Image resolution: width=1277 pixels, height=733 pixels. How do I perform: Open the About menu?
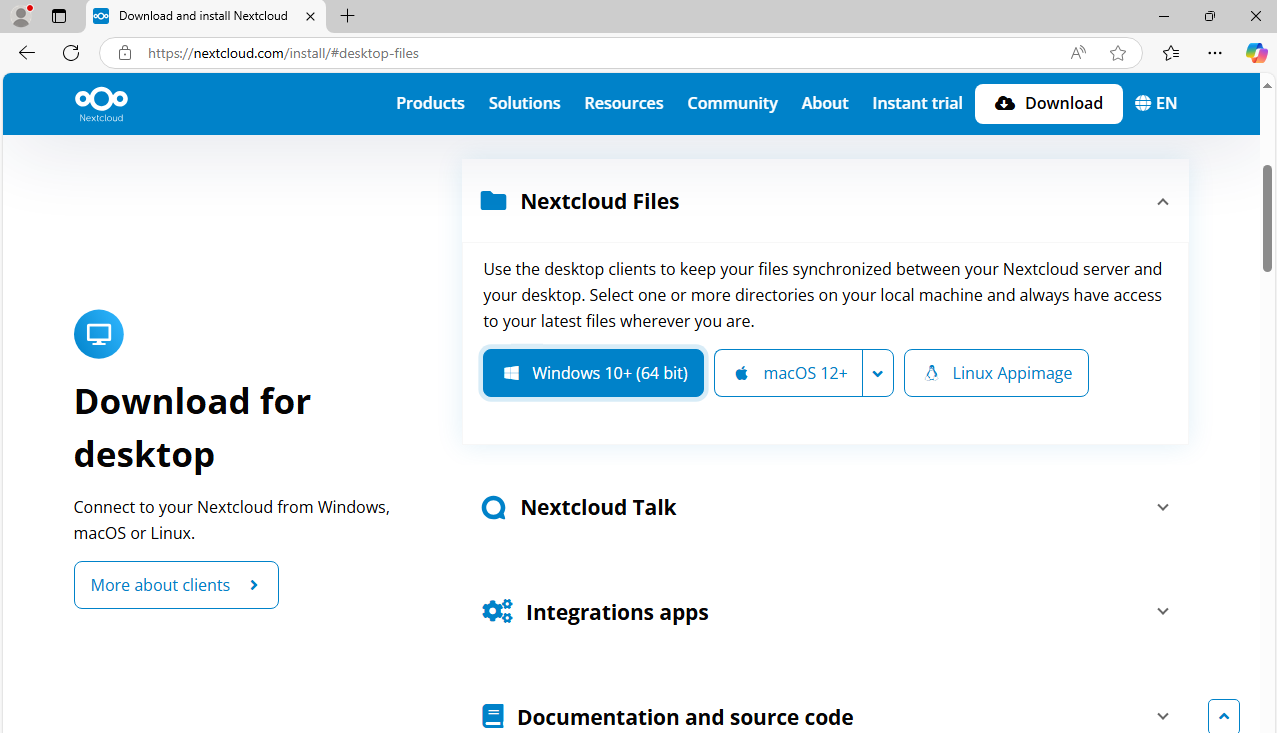pyautogui.click(x=825, y=103)
